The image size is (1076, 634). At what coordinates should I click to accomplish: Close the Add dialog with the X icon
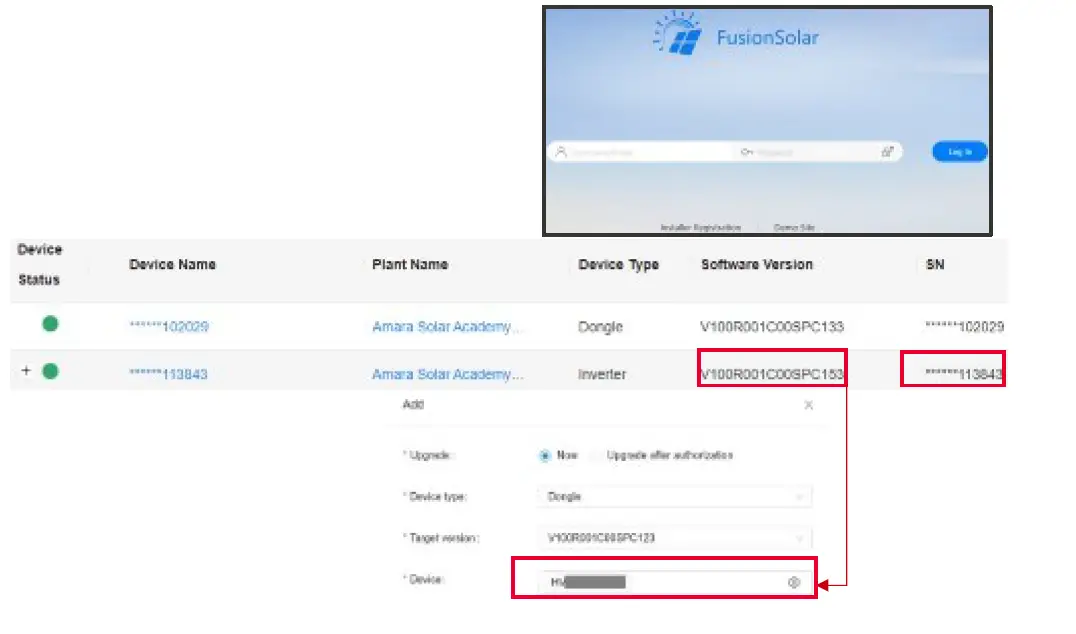(809, 405)
